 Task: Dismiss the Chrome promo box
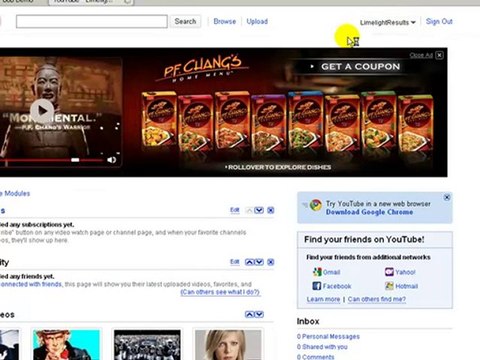[447, 197]
